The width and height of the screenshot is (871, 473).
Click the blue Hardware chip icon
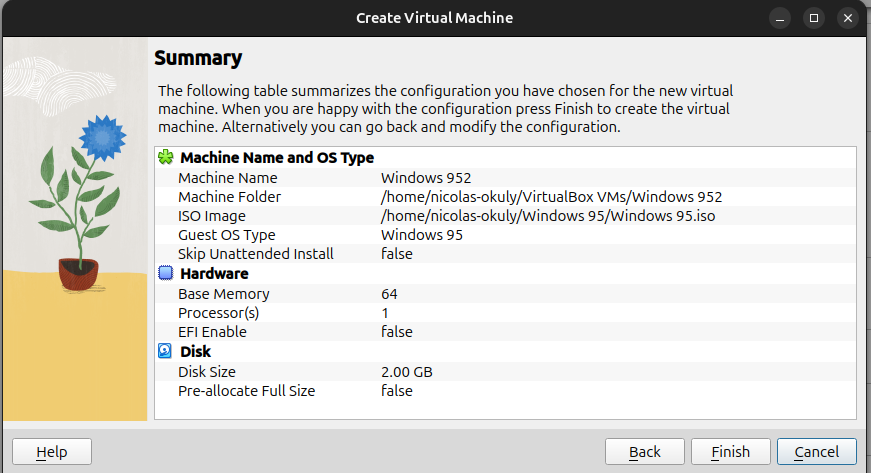tap(166, 273)
